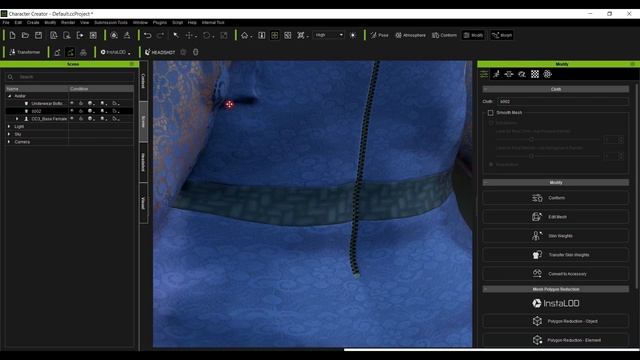The image size is (640, 360).
Task: Click the Save Project icon
Action: 38,36
